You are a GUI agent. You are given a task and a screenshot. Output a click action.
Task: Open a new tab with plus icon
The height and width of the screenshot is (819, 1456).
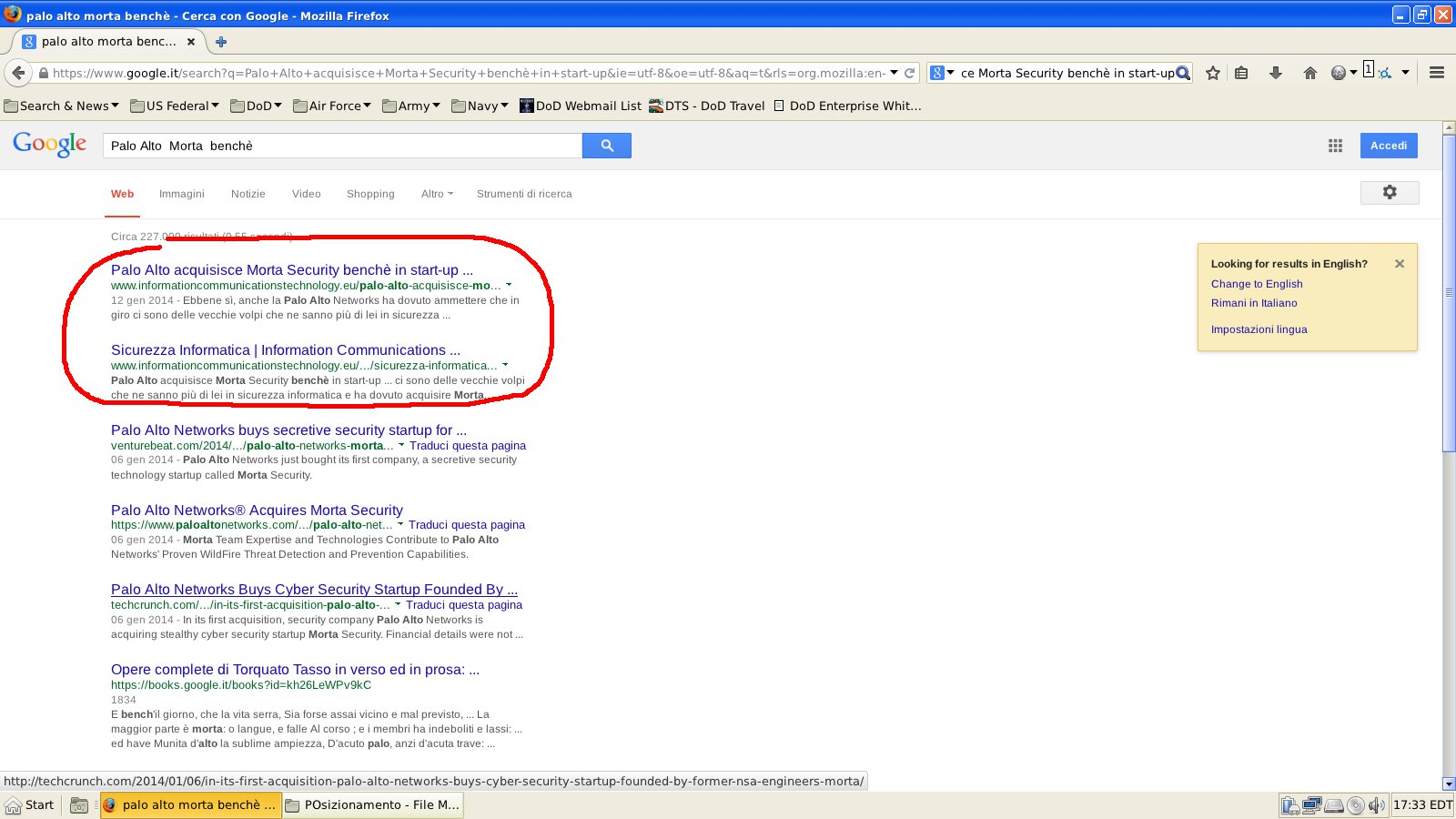(221, 41)
